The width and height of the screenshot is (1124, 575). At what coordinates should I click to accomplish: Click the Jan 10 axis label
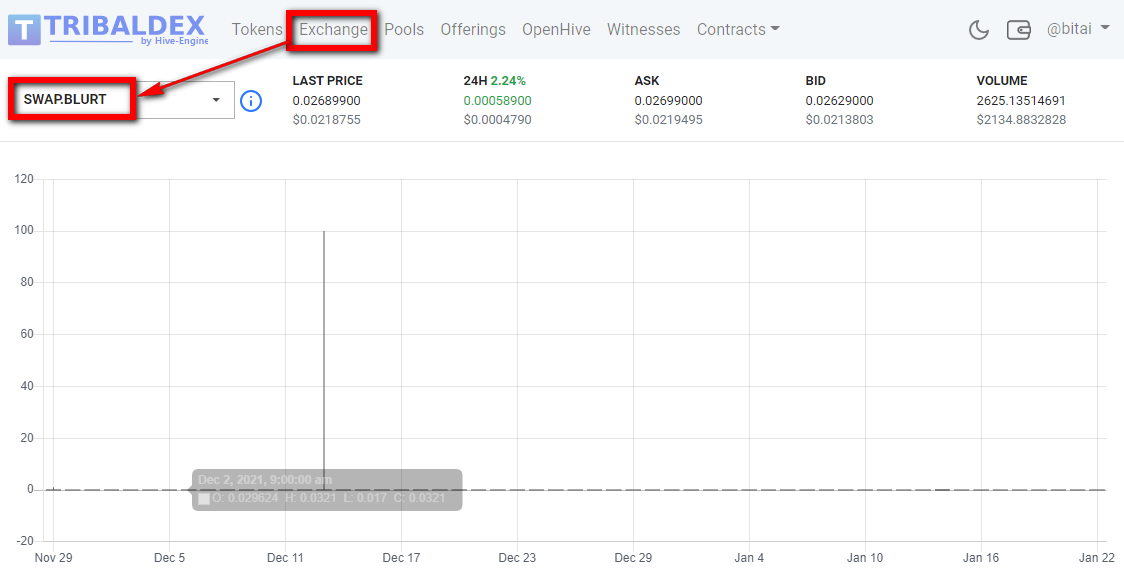click(x=865, y=557)
